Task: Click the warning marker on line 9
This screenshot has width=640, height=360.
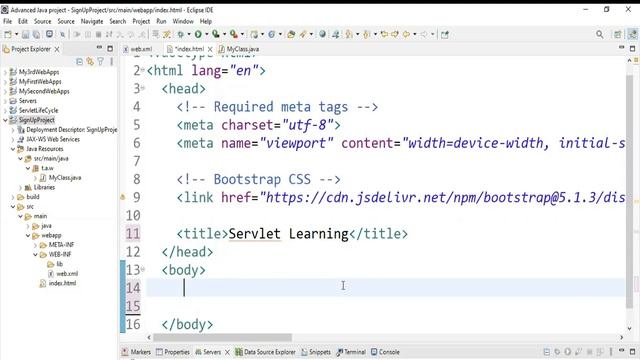Action: click(122, 197)
